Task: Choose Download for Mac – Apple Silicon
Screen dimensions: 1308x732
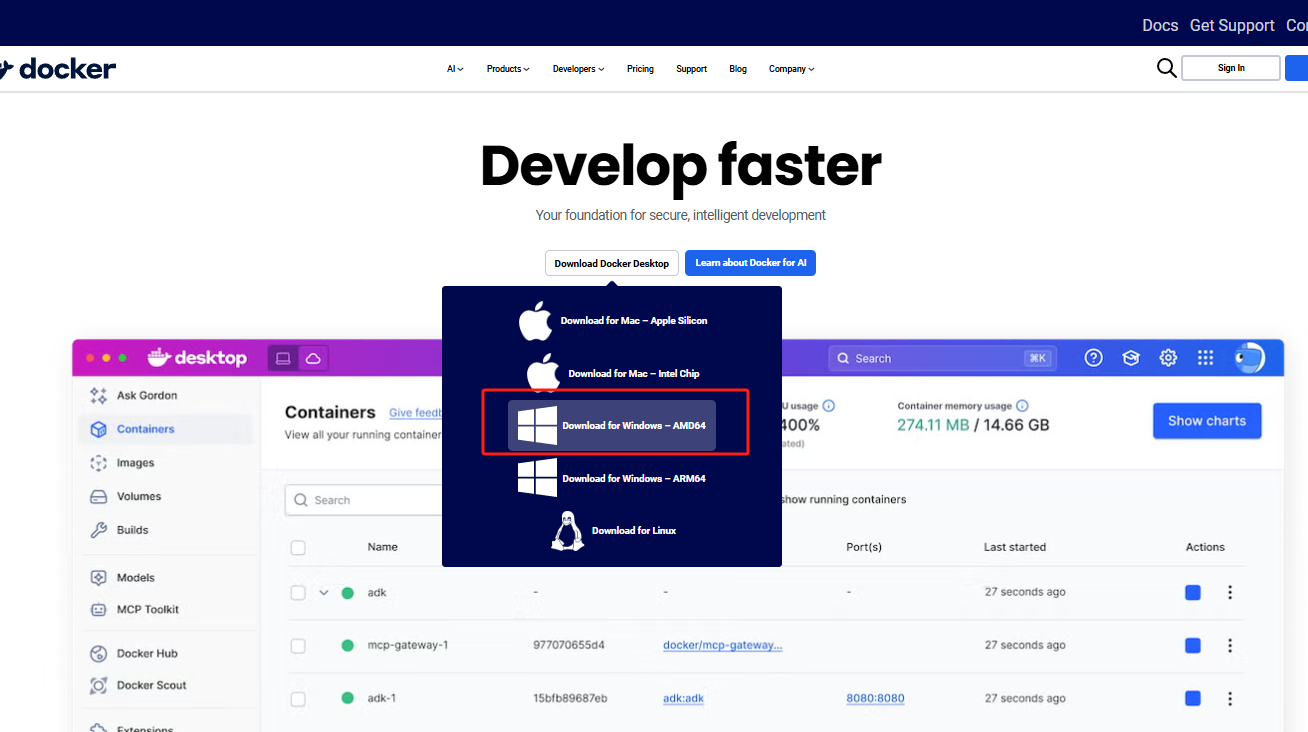Action: (x=612, y=321)
